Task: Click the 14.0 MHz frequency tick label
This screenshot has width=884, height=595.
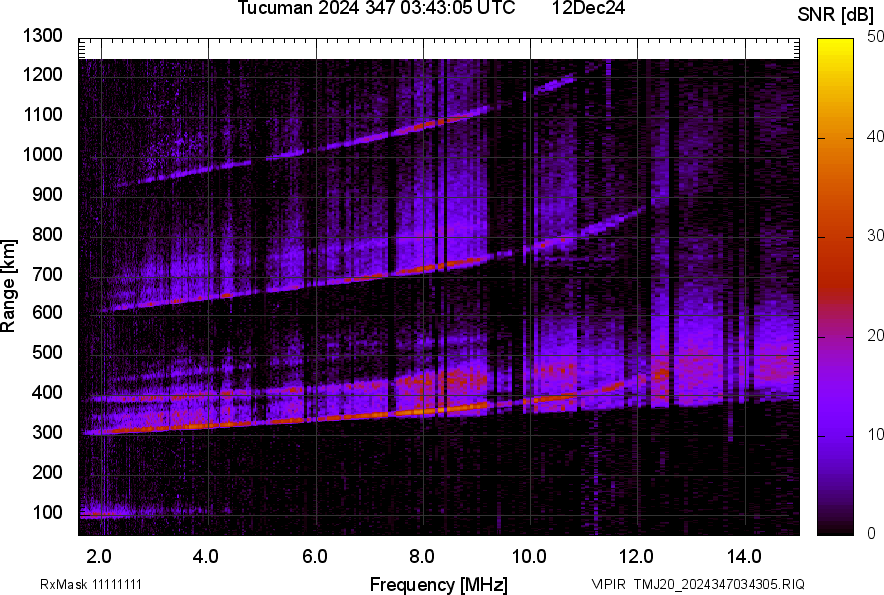Action: 743,556
